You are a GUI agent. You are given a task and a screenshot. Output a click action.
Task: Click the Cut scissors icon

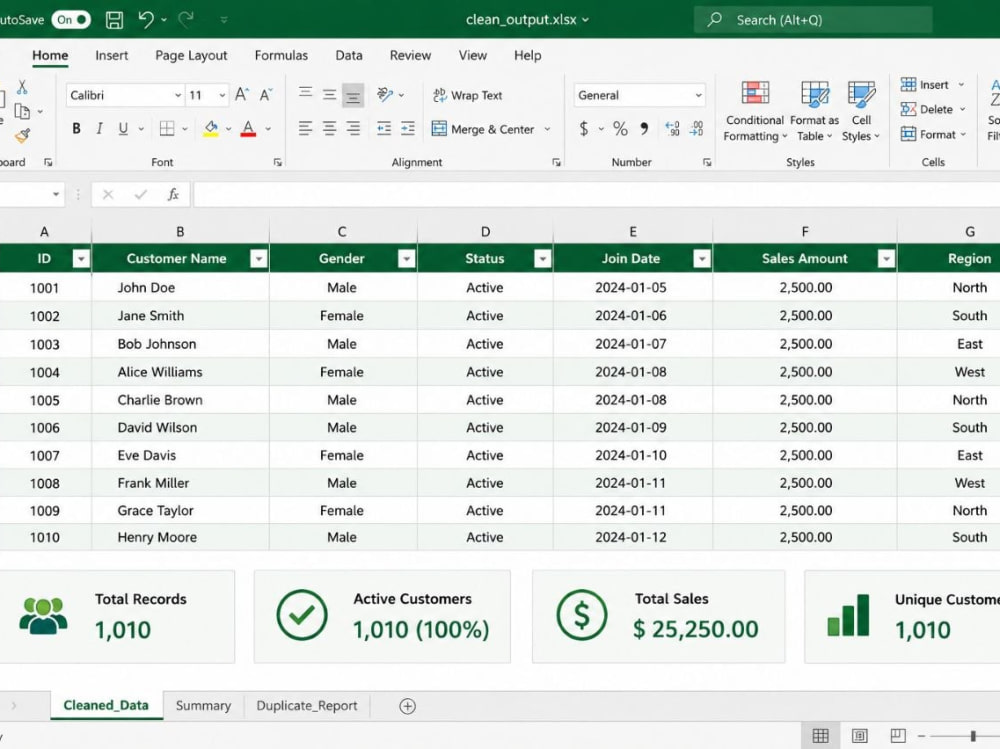tap(22, 87)
